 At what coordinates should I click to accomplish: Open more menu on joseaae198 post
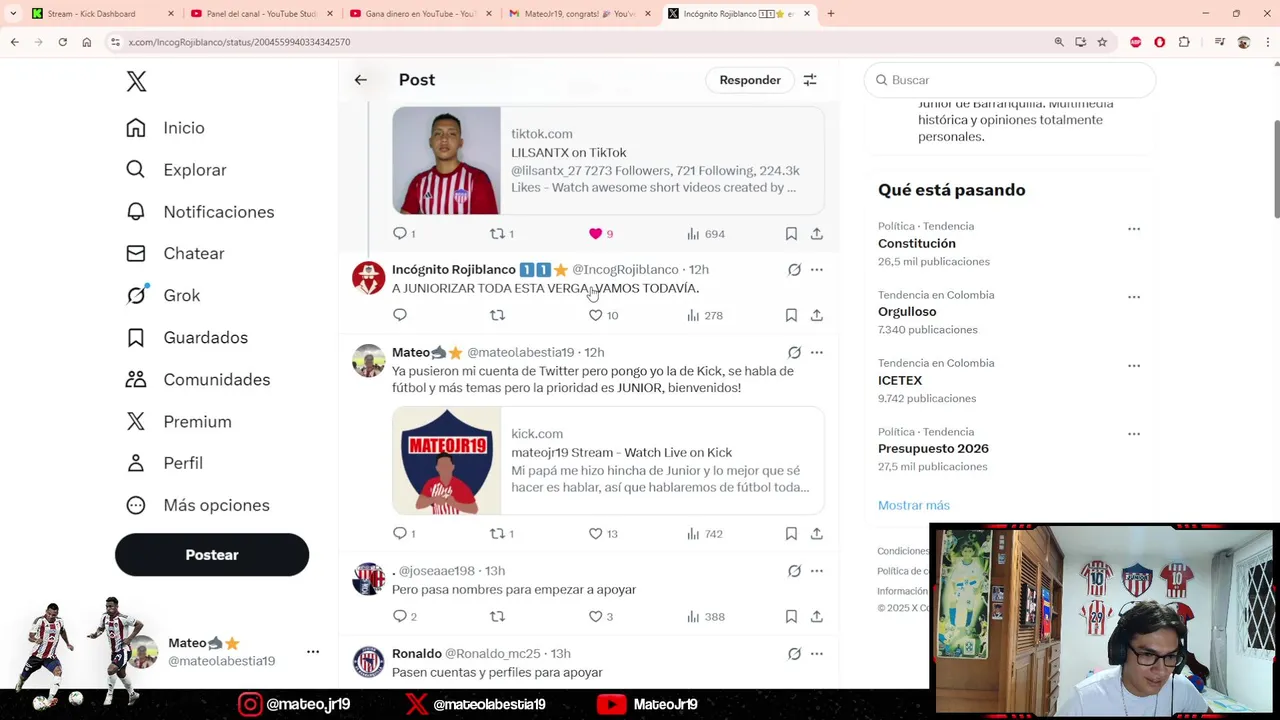coord(817,571)
